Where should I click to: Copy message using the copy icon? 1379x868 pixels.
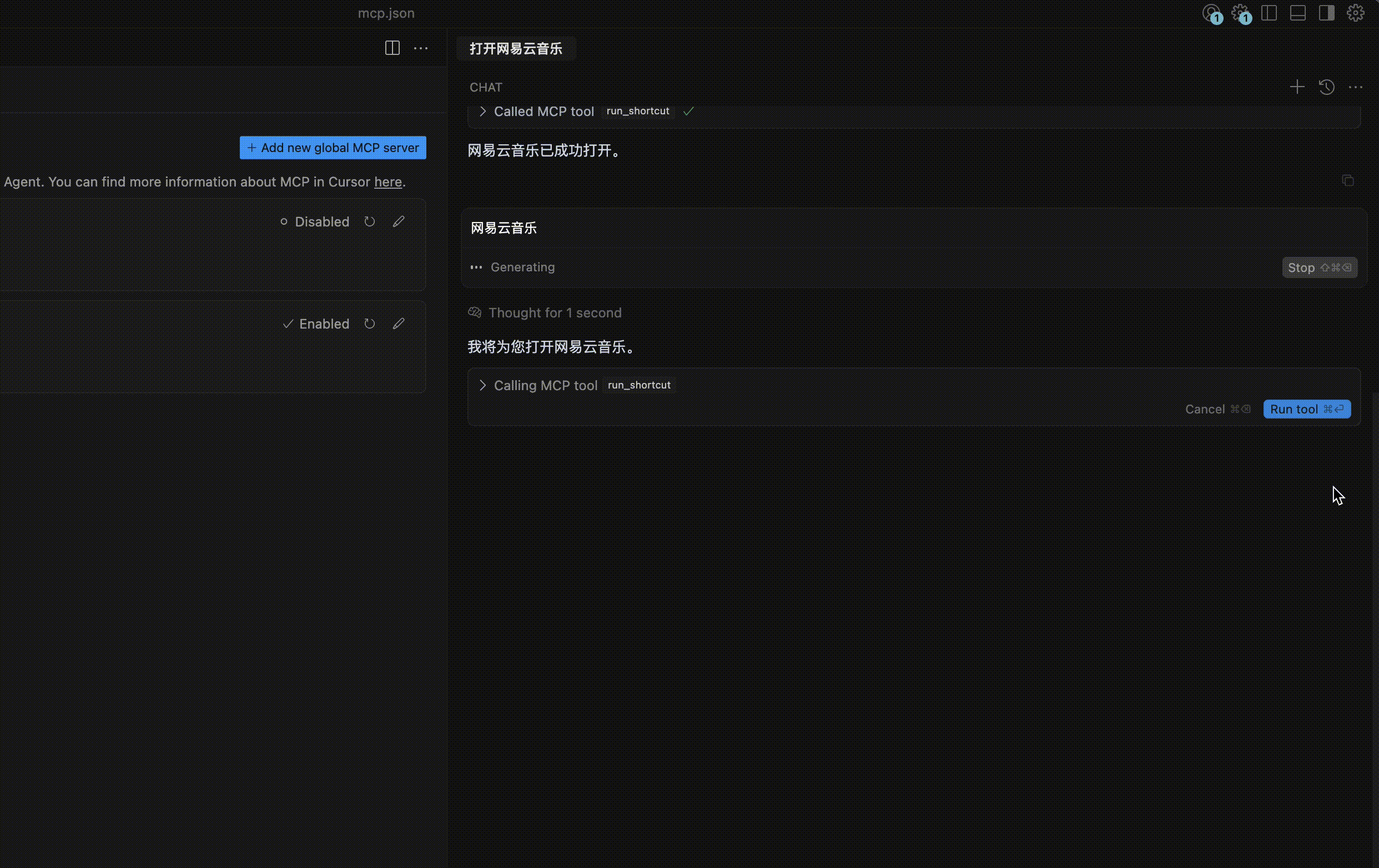1348,181
